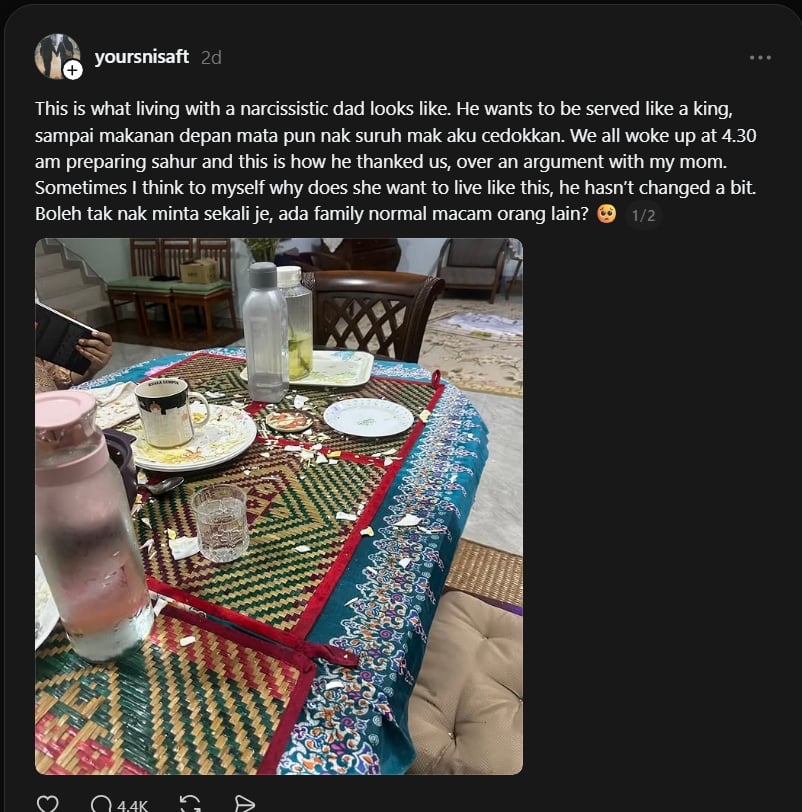Screen dimensions: 802x812
Task: Click the pink-lidded bottle in the photo
Action: 90,524
